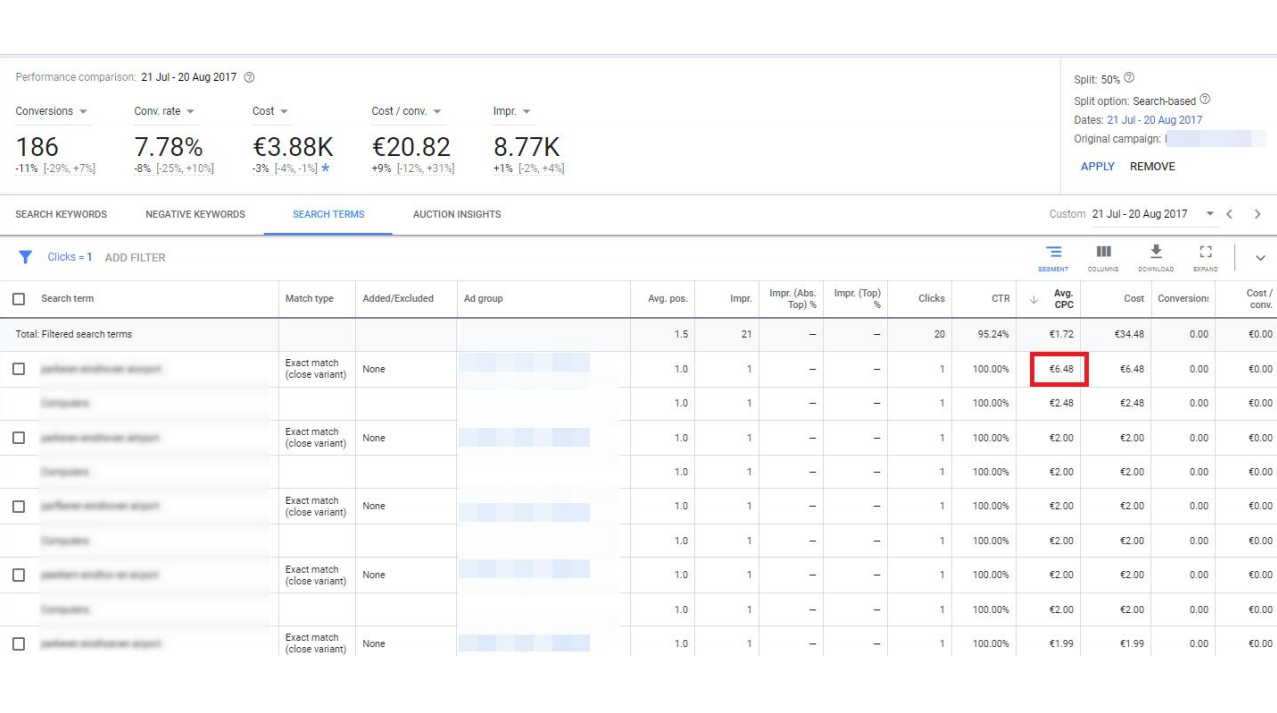Click the 95.24% total CTR value
The height and width of the screenshot is (713, 1277).
[x=992, y=334]
